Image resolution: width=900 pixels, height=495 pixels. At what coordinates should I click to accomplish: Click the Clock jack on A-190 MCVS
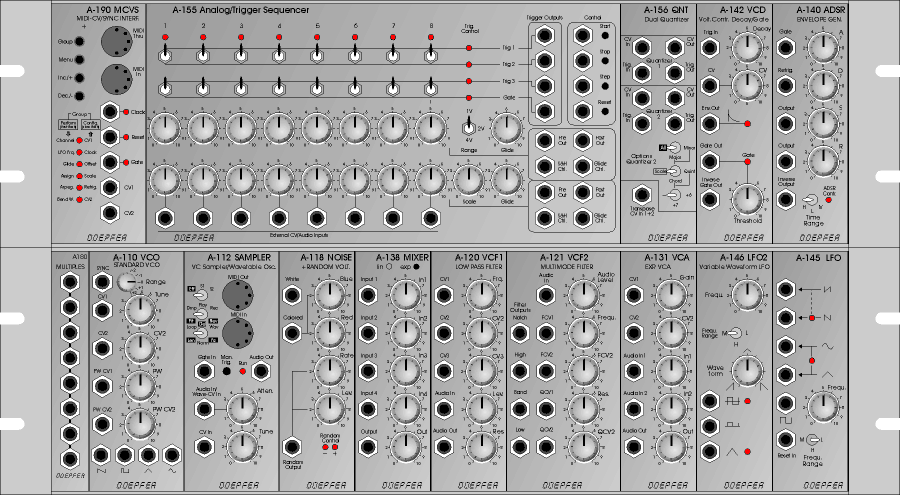(110, 112)
